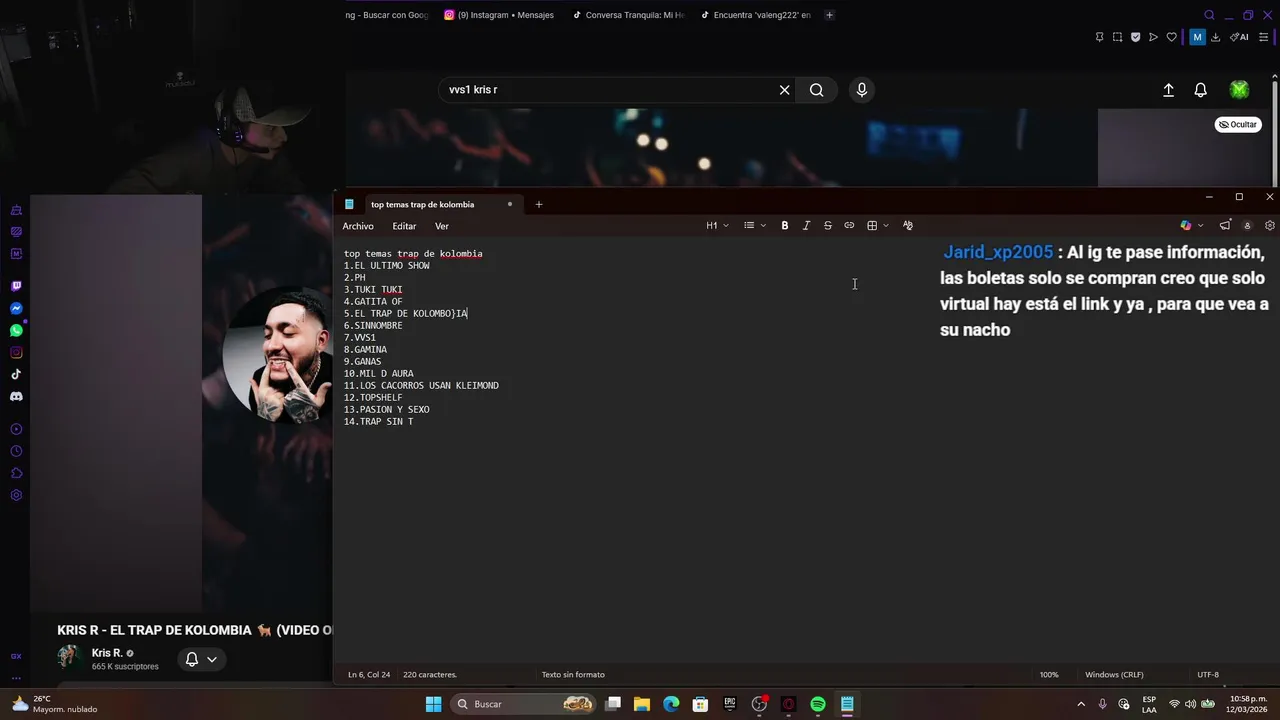Open the Windows (CRLF) line ending selector
The height and width of the screenshot is (720, 1280).
coord(1114,675)
